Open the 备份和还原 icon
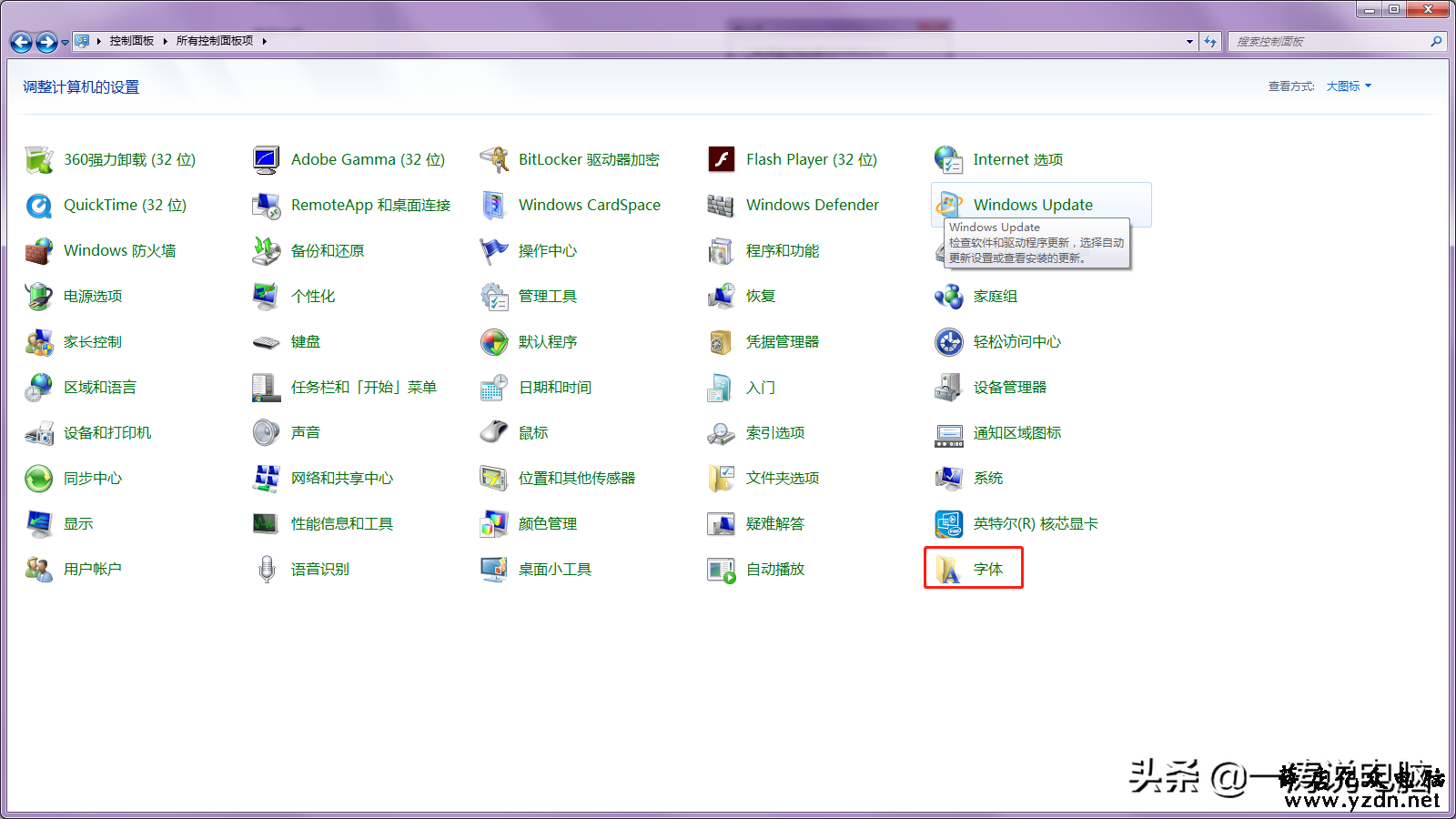The height and width of the screenshot is (819, 1456). pyautogui.click(x=267, y=250)
